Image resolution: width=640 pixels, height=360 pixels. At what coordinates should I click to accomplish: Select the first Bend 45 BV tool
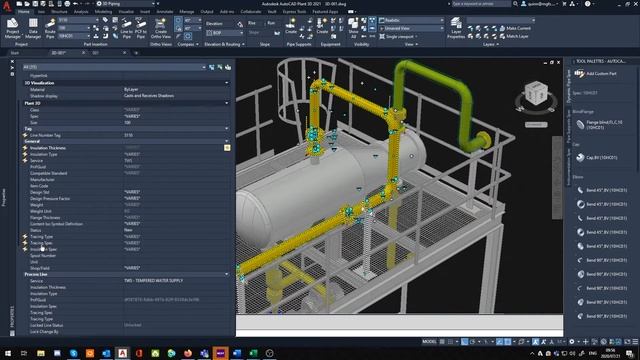pyautogui.click(x=601, y=190)
